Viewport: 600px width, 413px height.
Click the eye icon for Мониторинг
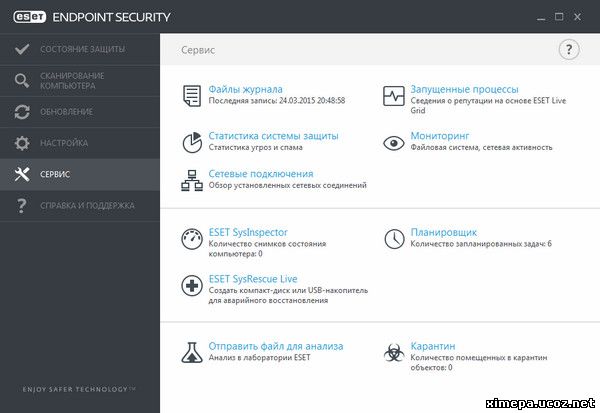pos(394,141)
